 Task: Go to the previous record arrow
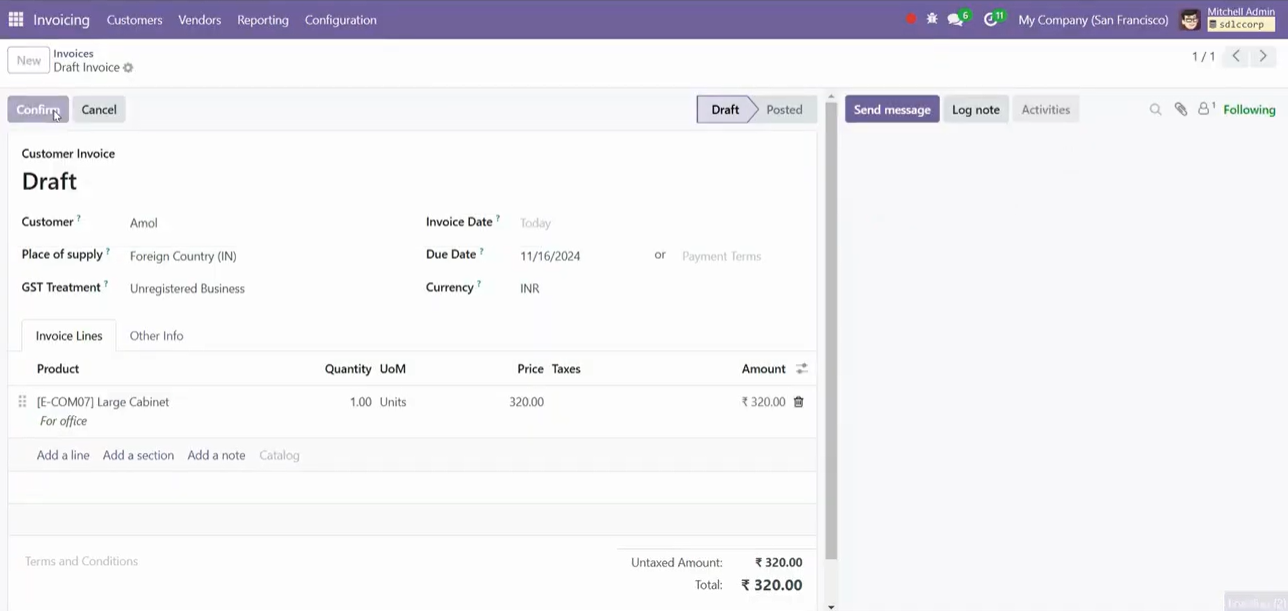(1236, 56)
